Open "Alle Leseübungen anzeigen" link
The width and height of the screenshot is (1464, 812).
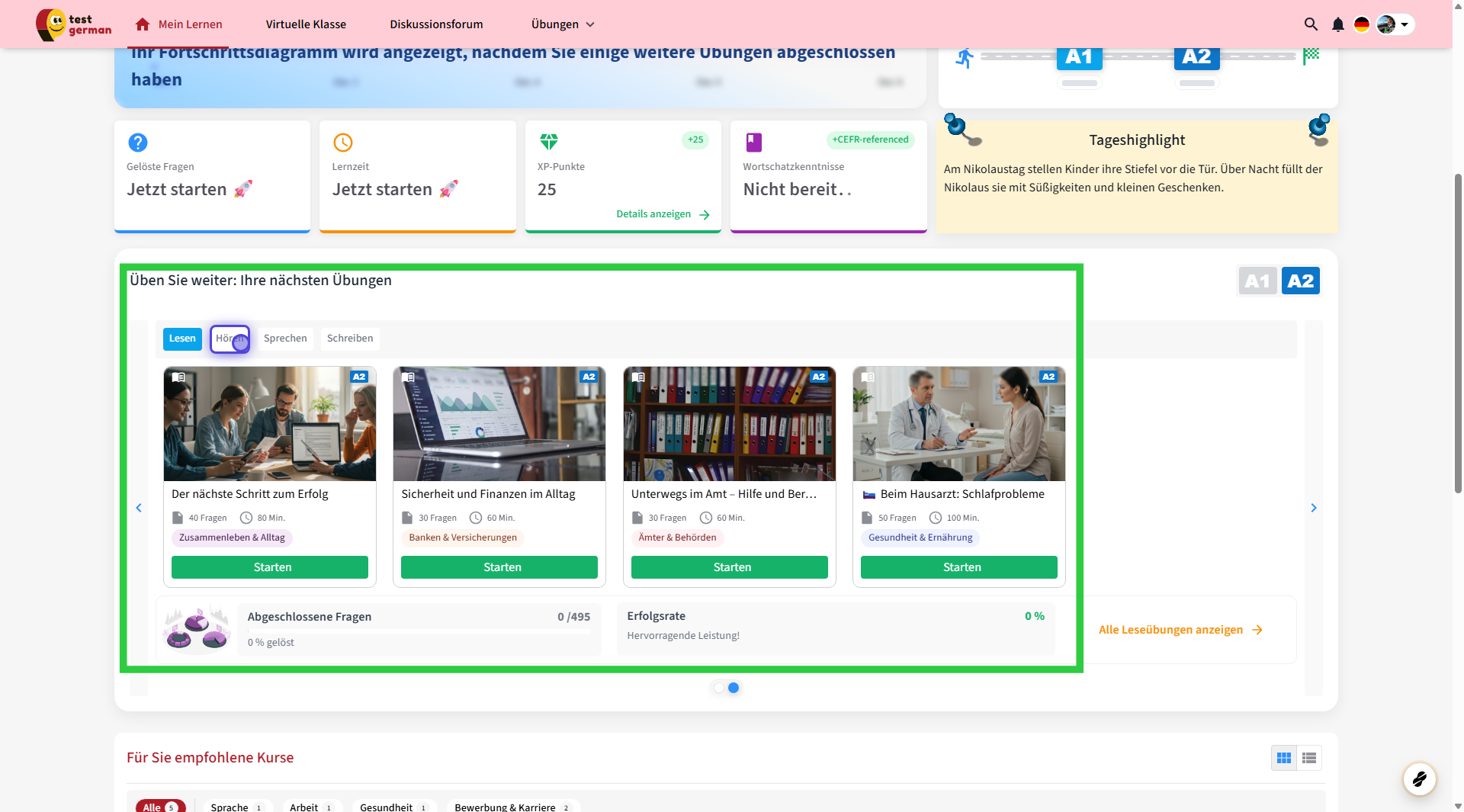click(1180, 630)
